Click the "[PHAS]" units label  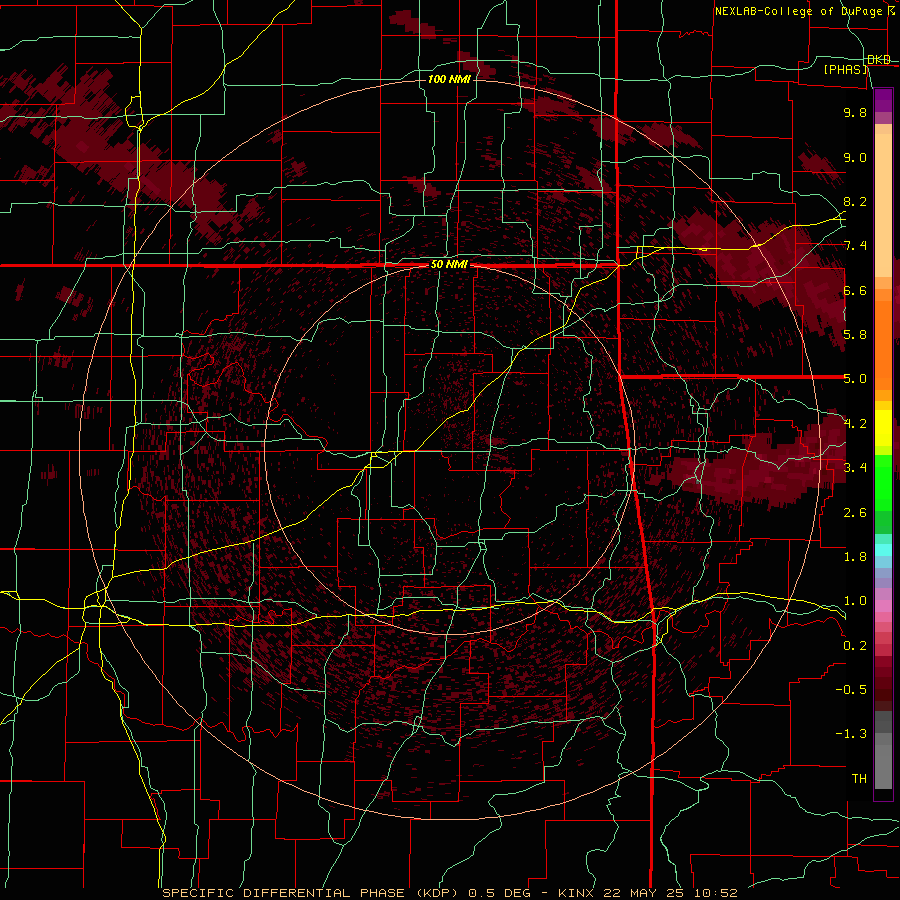[x=845, y=70]
